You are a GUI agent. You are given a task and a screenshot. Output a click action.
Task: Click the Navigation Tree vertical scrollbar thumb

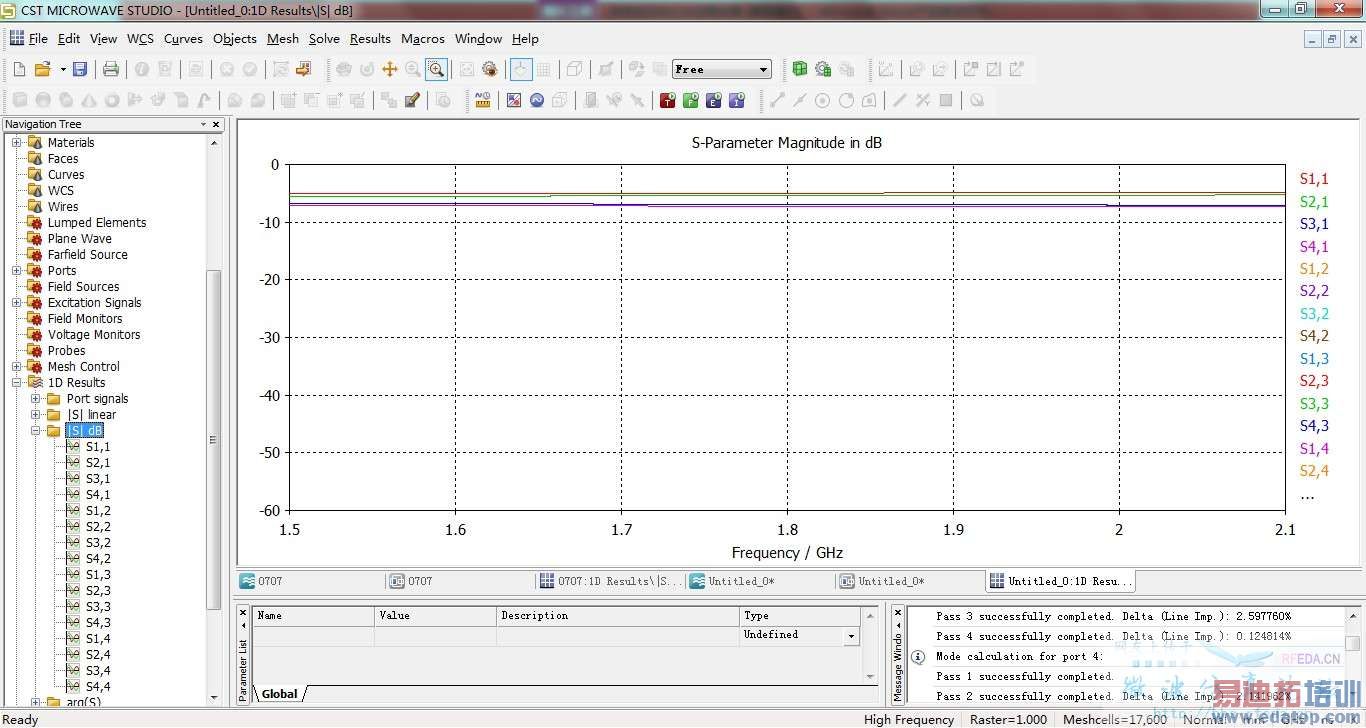pyautogui.click(x=213, y=440)
